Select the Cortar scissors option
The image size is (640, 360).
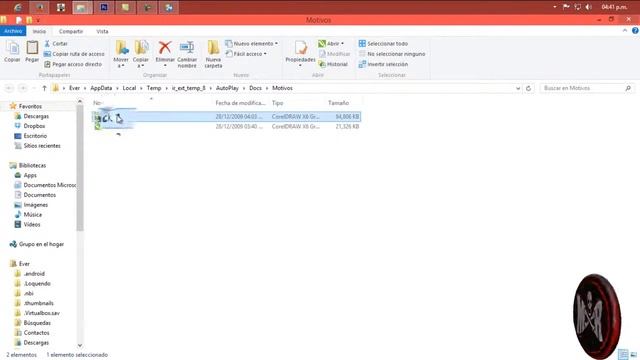click(56, 43)
